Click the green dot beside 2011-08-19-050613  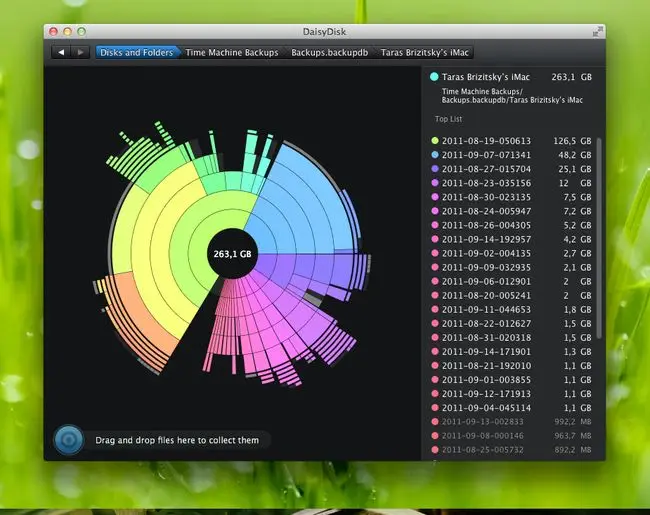(x=435, y=141)
